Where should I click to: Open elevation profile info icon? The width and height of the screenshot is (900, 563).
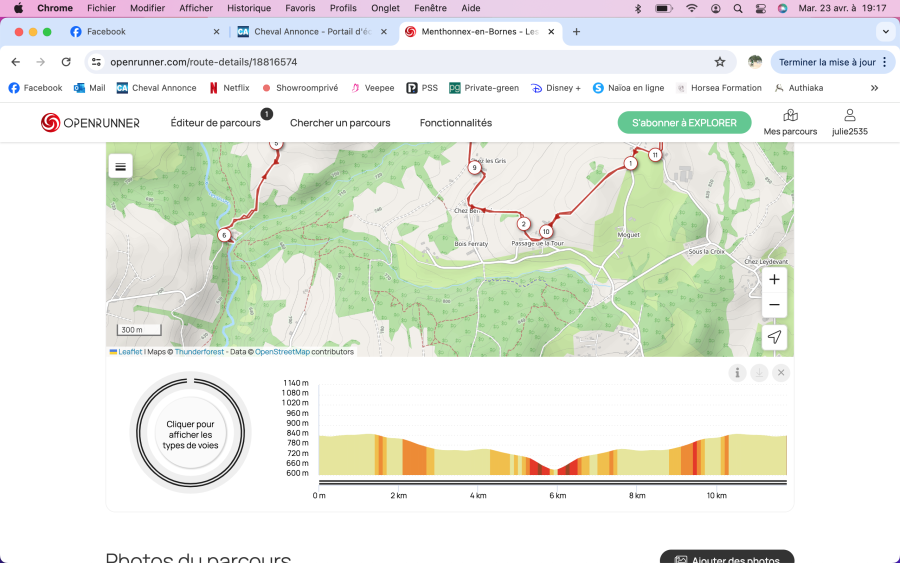pos(738,373)
